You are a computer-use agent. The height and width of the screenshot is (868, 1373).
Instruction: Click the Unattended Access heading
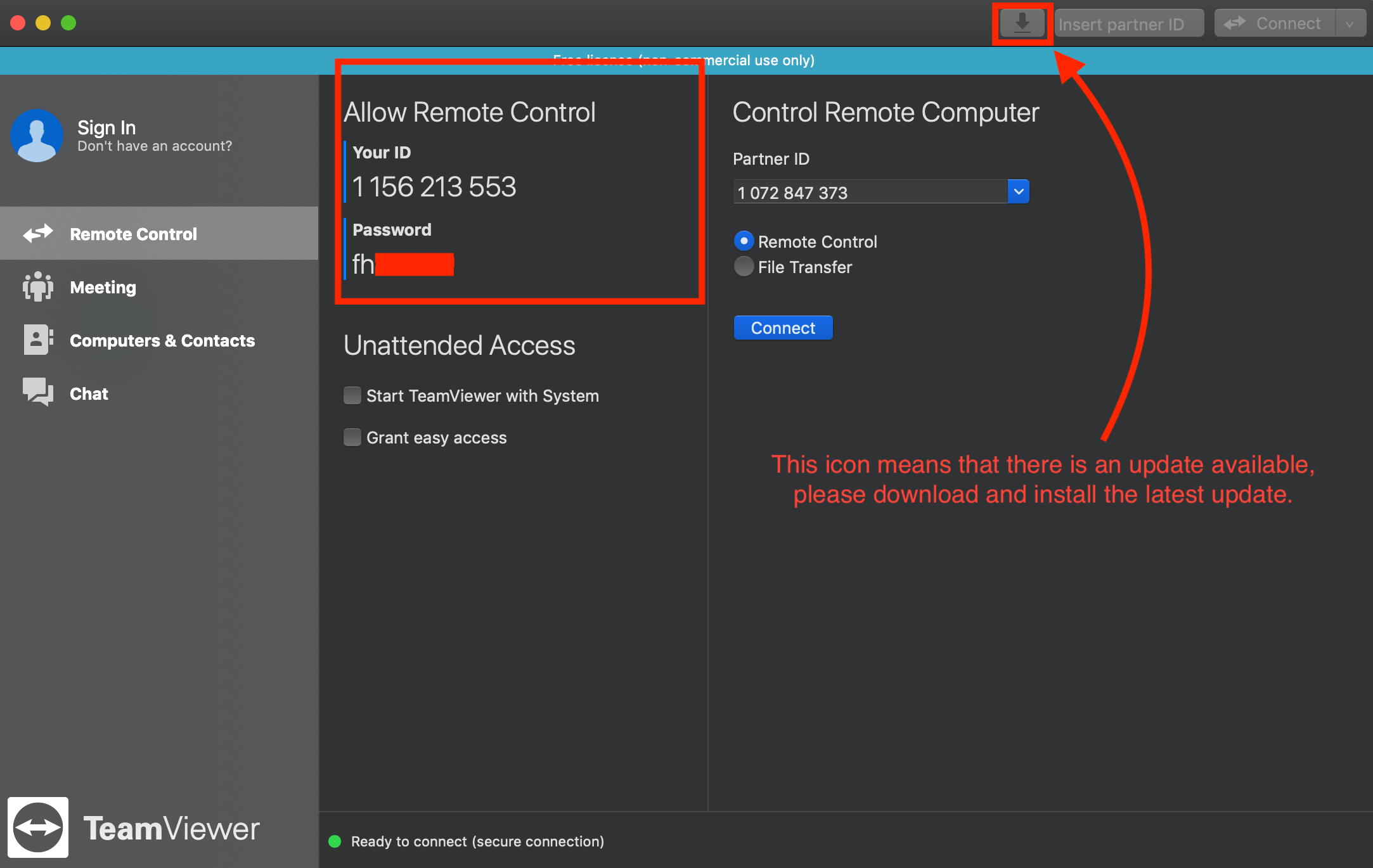point(459,345)
